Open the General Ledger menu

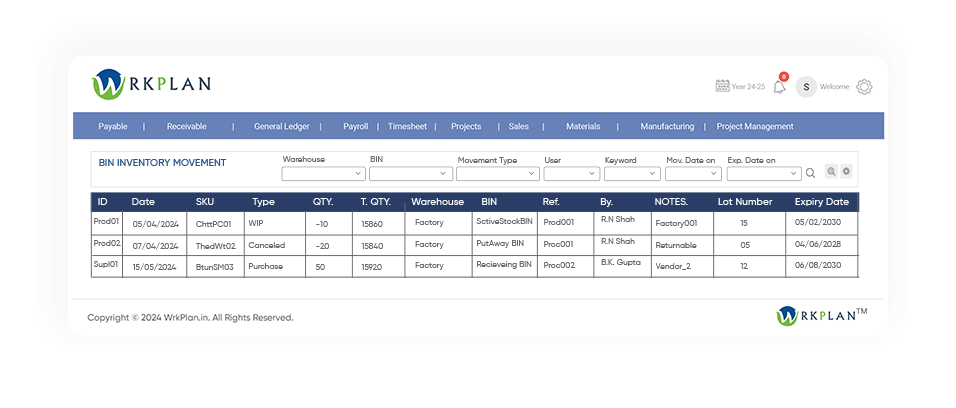[x=282, y=126]
